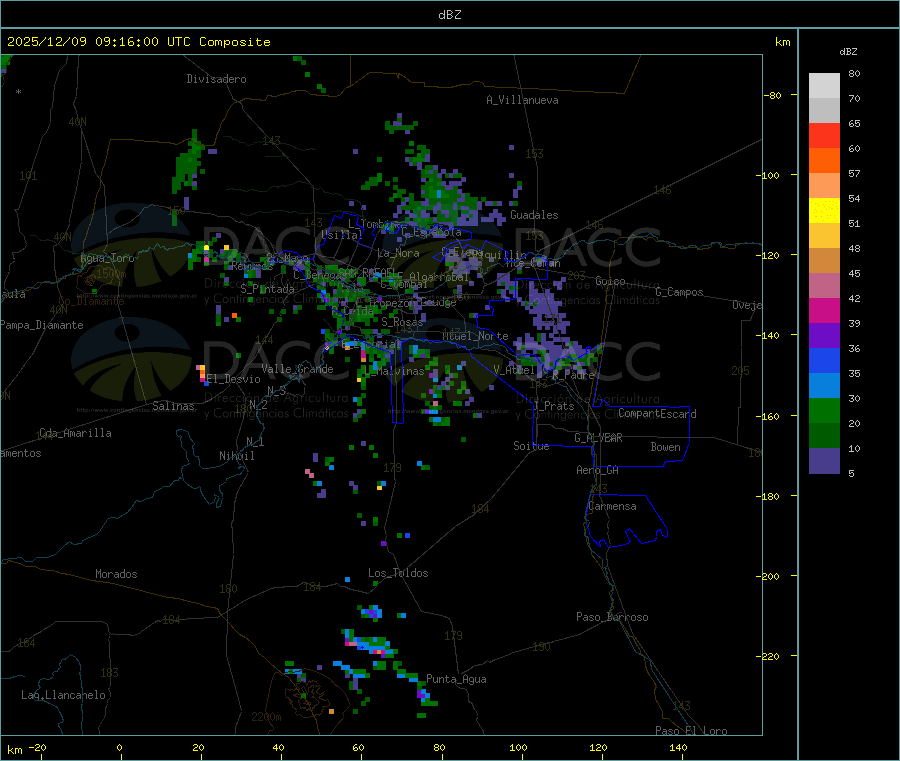Click the '100' tick on horizontal km axis
The image size is (900, 761).
coord(518,747)
